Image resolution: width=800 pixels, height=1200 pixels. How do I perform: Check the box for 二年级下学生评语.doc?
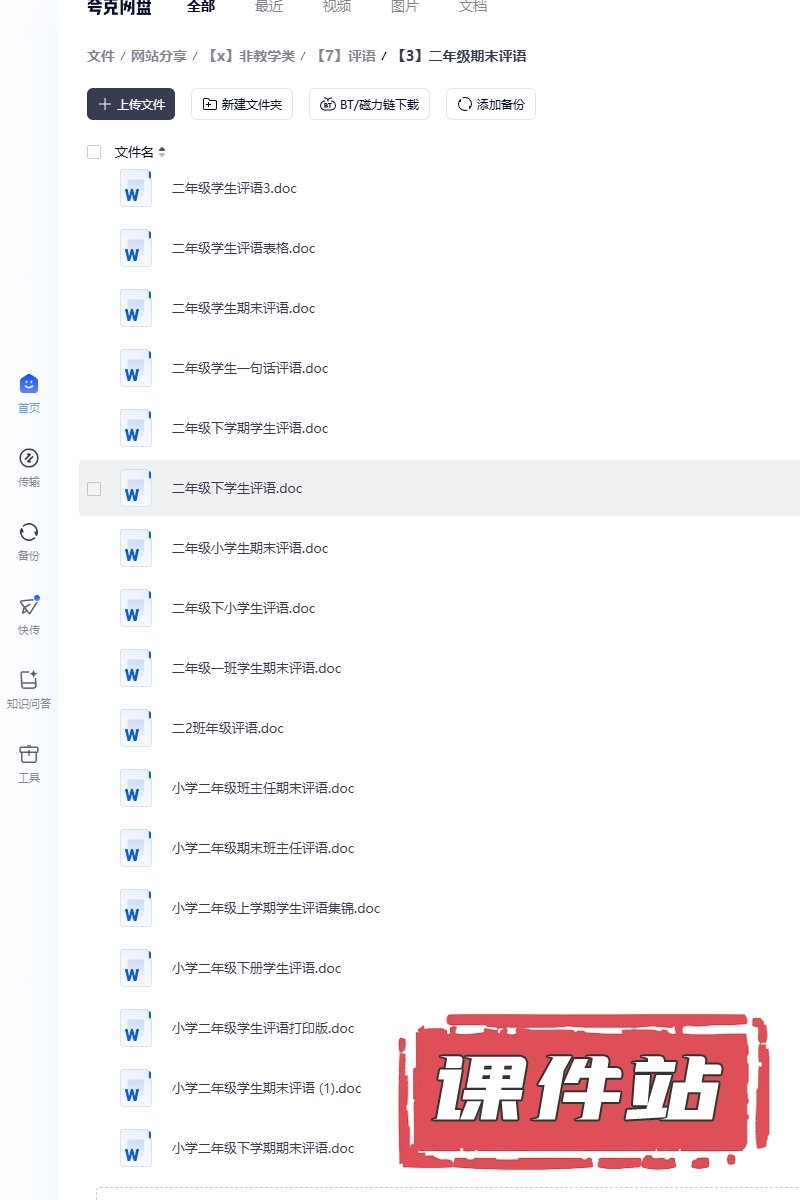click(94, 488)
